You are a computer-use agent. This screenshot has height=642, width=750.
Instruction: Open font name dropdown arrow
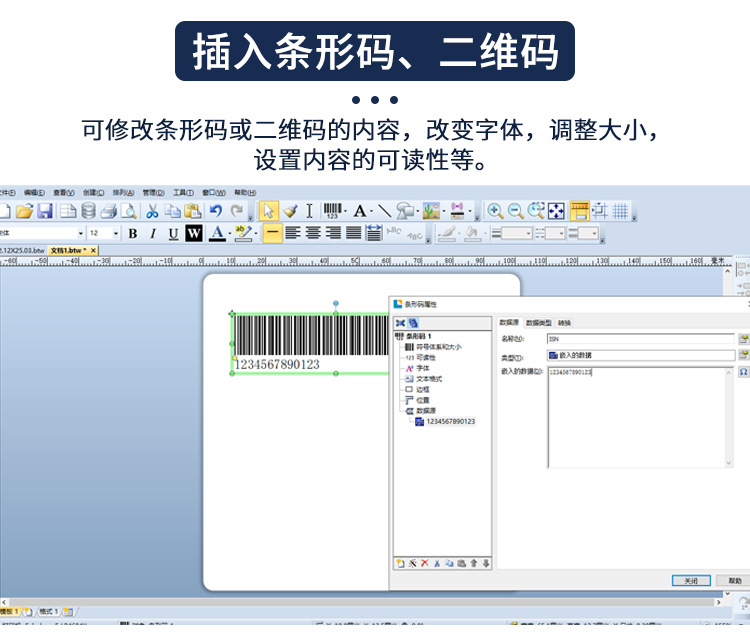pos(80,233)
